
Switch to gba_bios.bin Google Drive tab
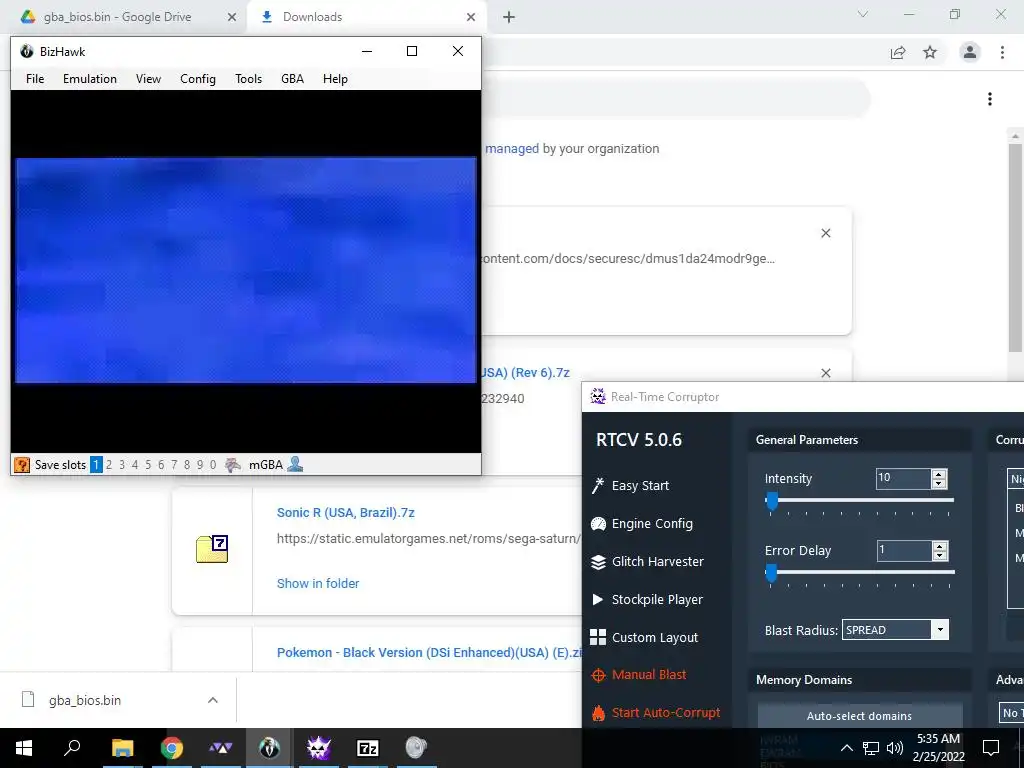pyautogui.click(x=124, y=17)
